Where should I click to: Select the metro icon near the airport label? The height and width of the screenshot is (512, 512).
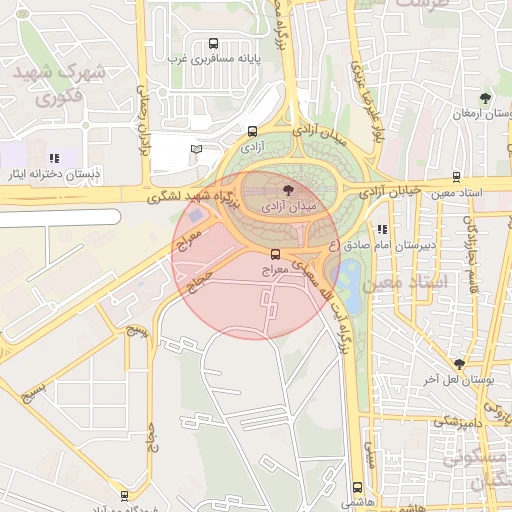[124, 496]
